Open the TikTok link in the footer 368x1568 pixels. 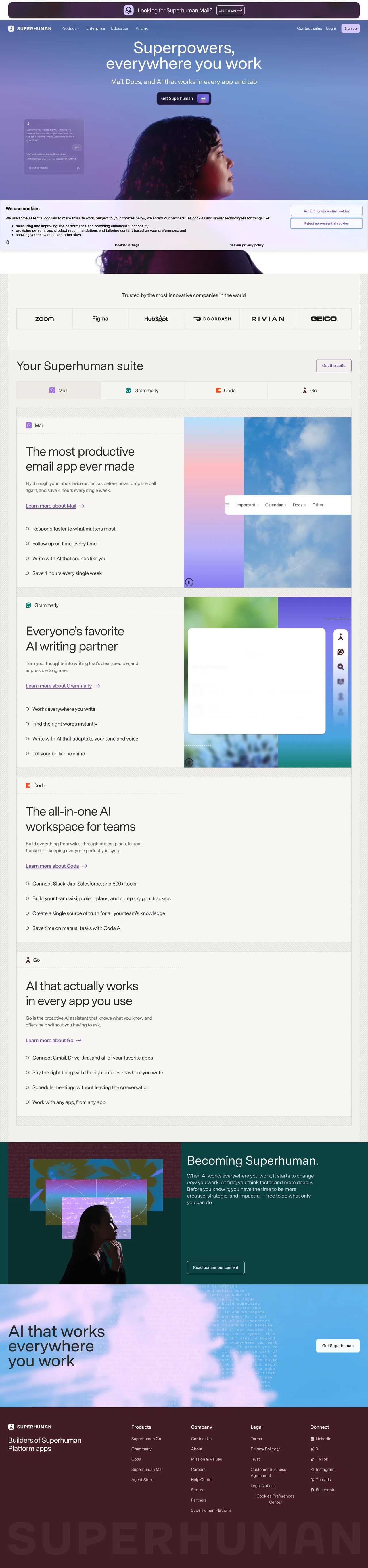point(319,1459)
